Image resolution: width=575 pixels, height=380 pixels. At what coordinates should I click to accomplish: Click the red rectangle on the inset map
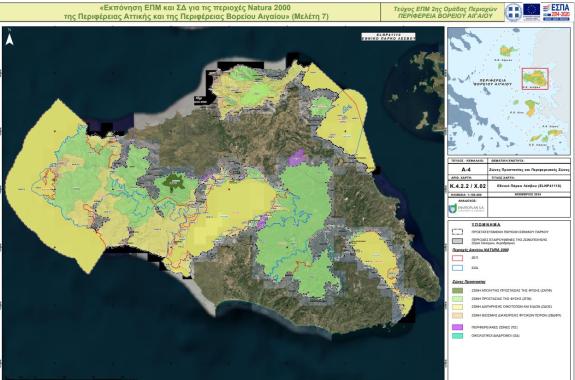click(x=535, y=78)
